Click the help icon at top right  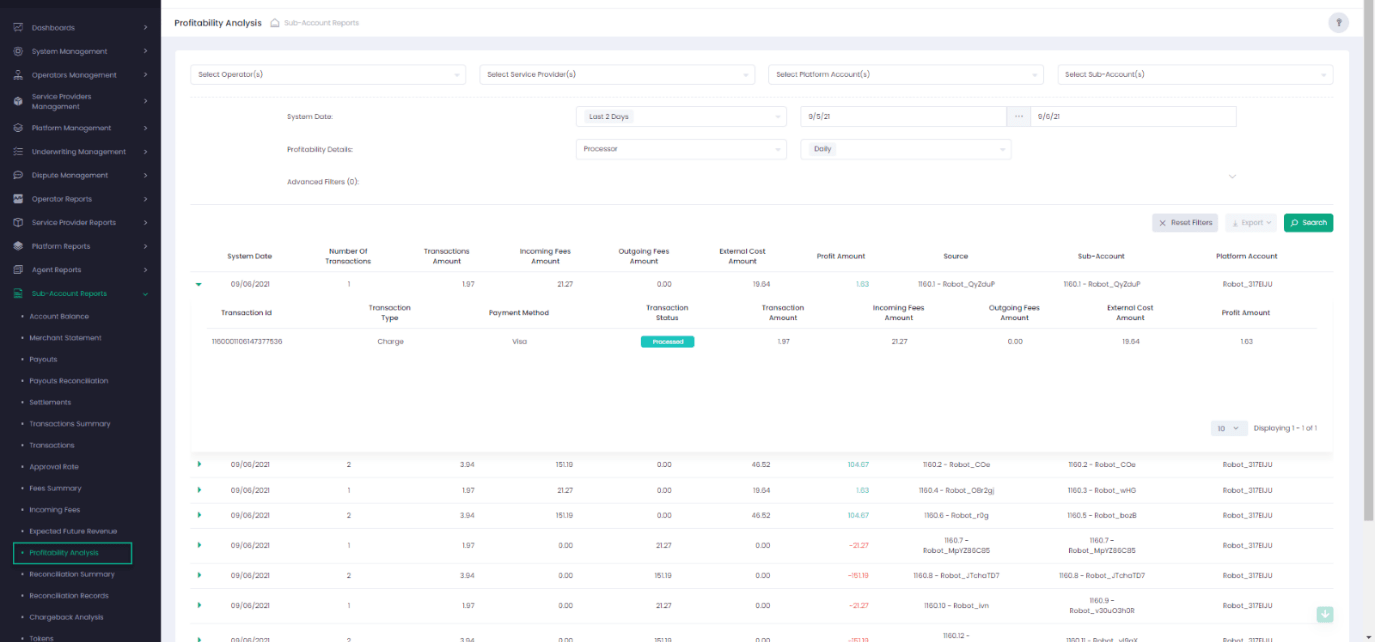[x=1337, y=23]
